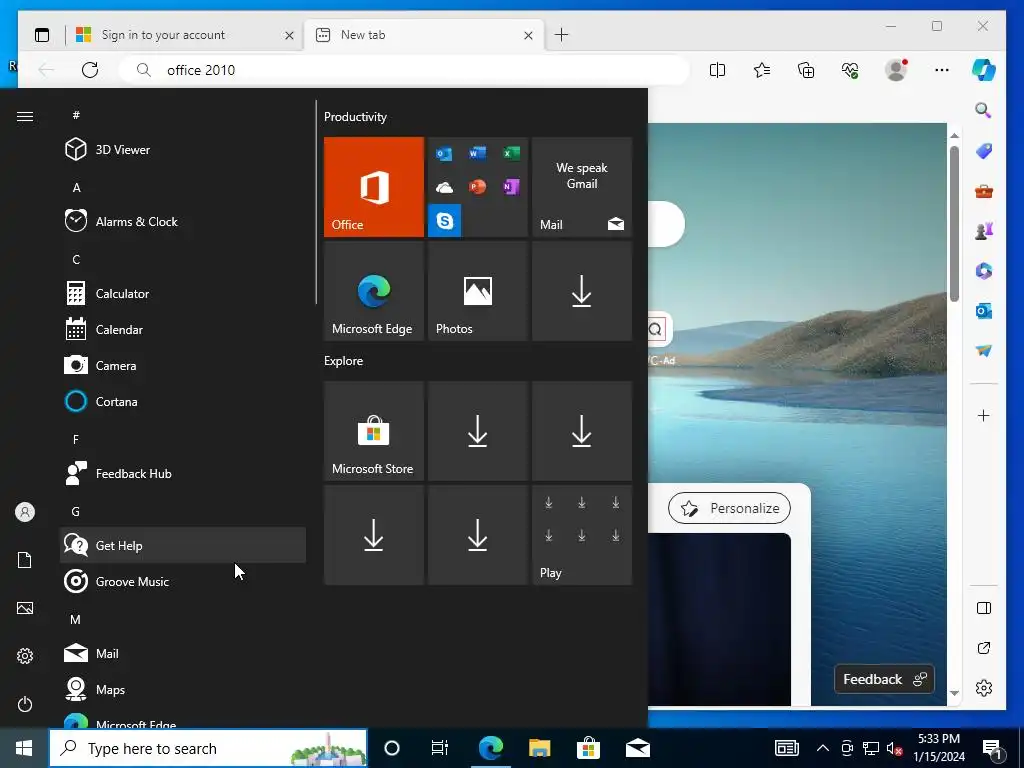Screen dimensions: 1024x768
Task: Open Edge Collections
Action: coord(806,70)
